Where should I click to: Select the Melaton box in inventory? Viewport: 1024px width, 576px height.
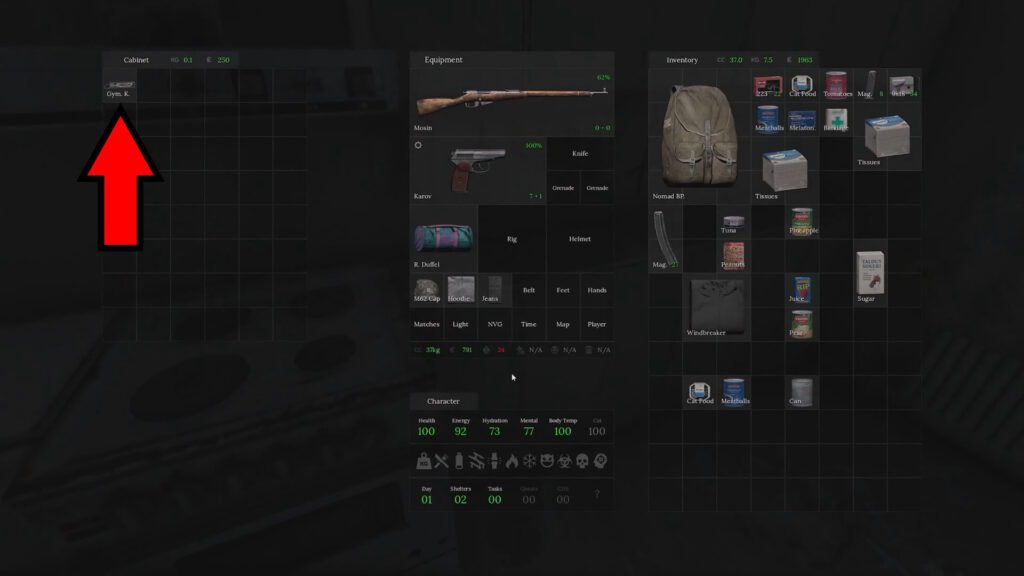[801, 120]
